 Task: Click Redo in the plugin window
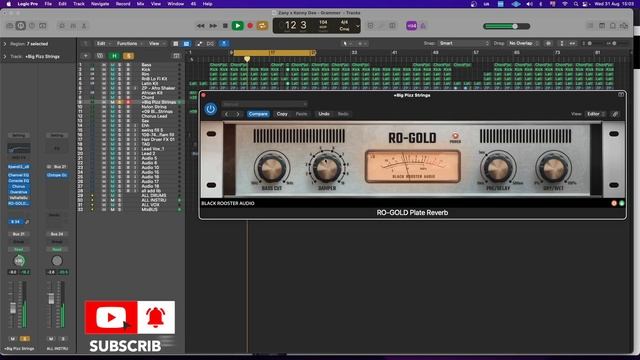pyautogui.click(x=343, y=114)
